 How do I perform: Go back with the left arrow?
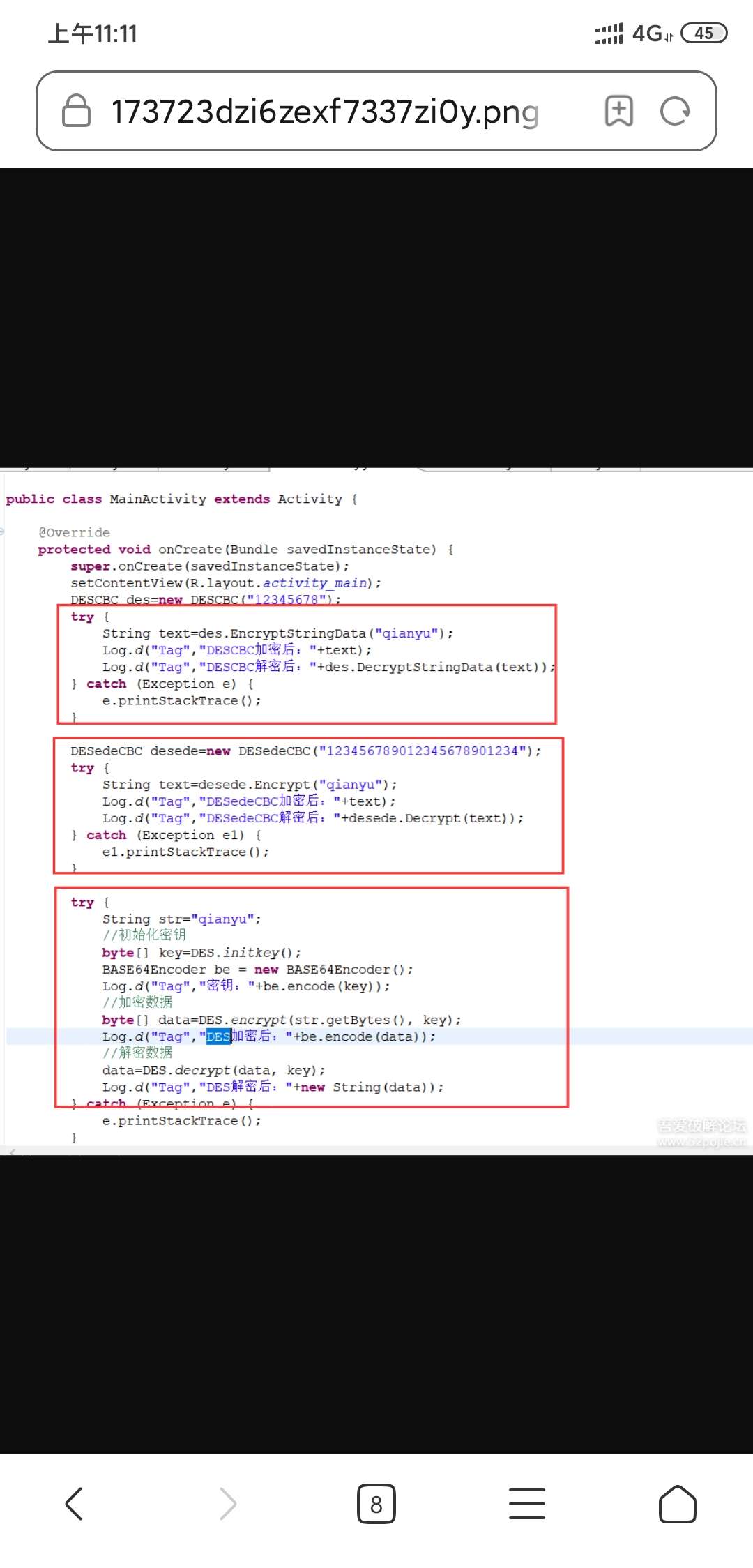coord(75,1503)
